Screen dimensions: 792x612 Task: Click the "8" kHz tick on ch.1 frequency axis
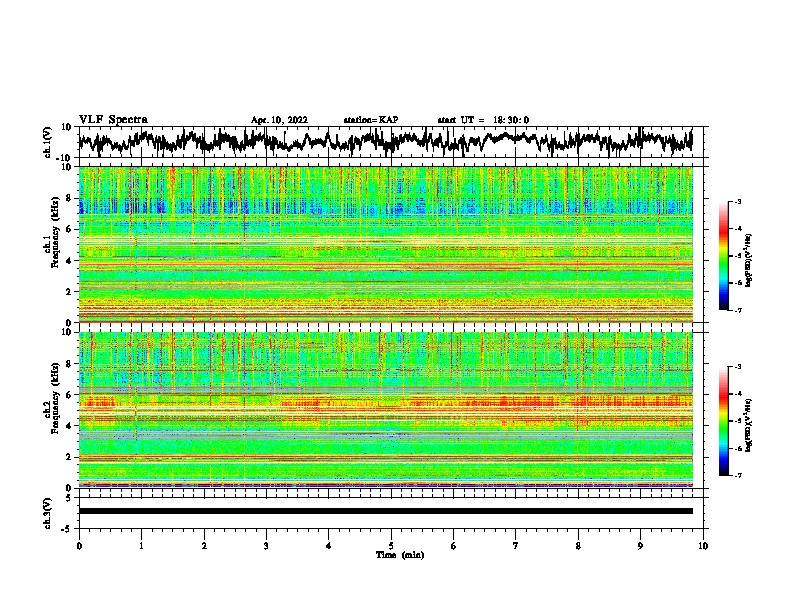(70, 198)
